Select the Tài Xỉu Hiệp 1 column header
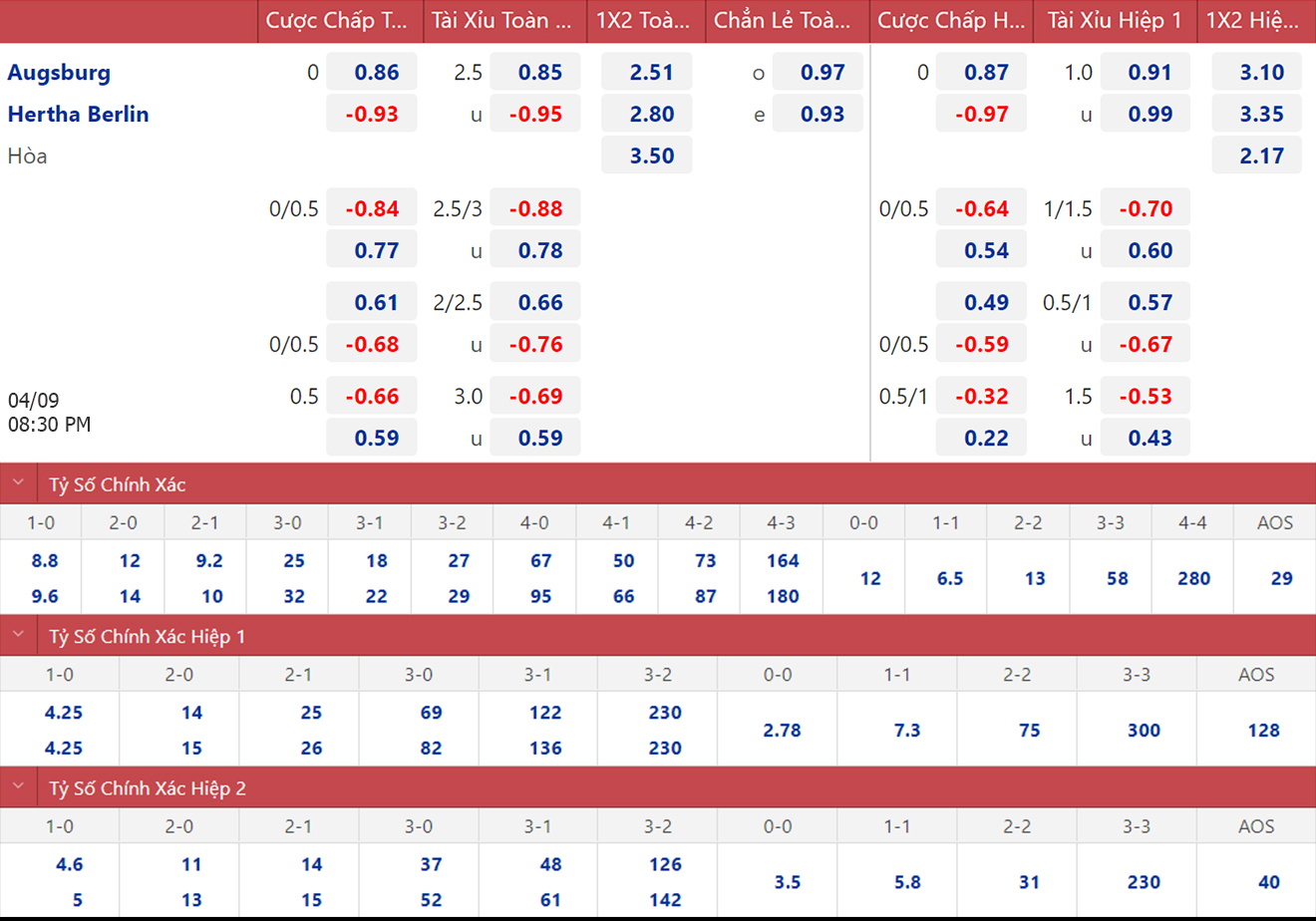 click(1114, 21)
